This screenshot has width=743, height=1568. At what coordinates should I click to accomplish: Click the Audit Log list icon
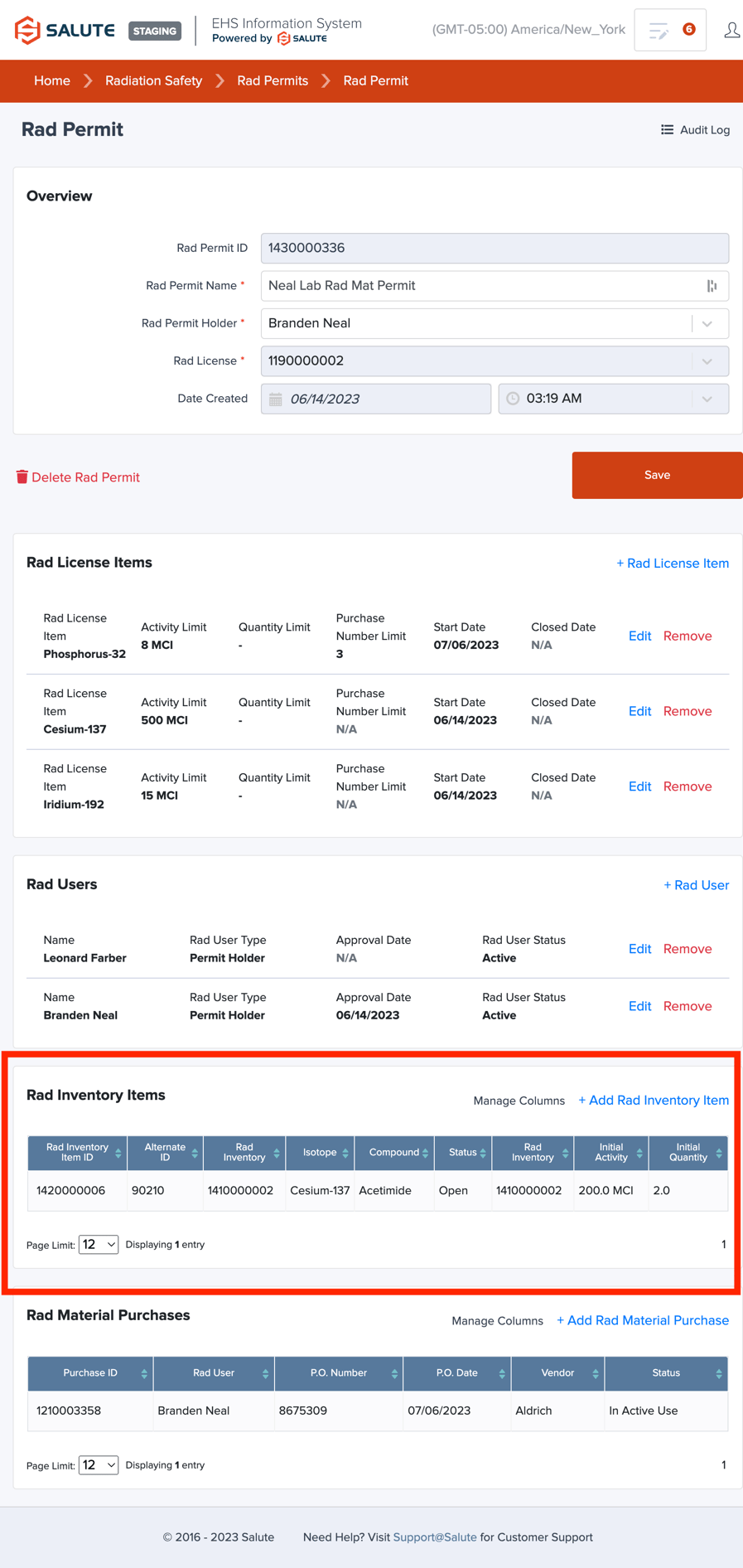667,130
